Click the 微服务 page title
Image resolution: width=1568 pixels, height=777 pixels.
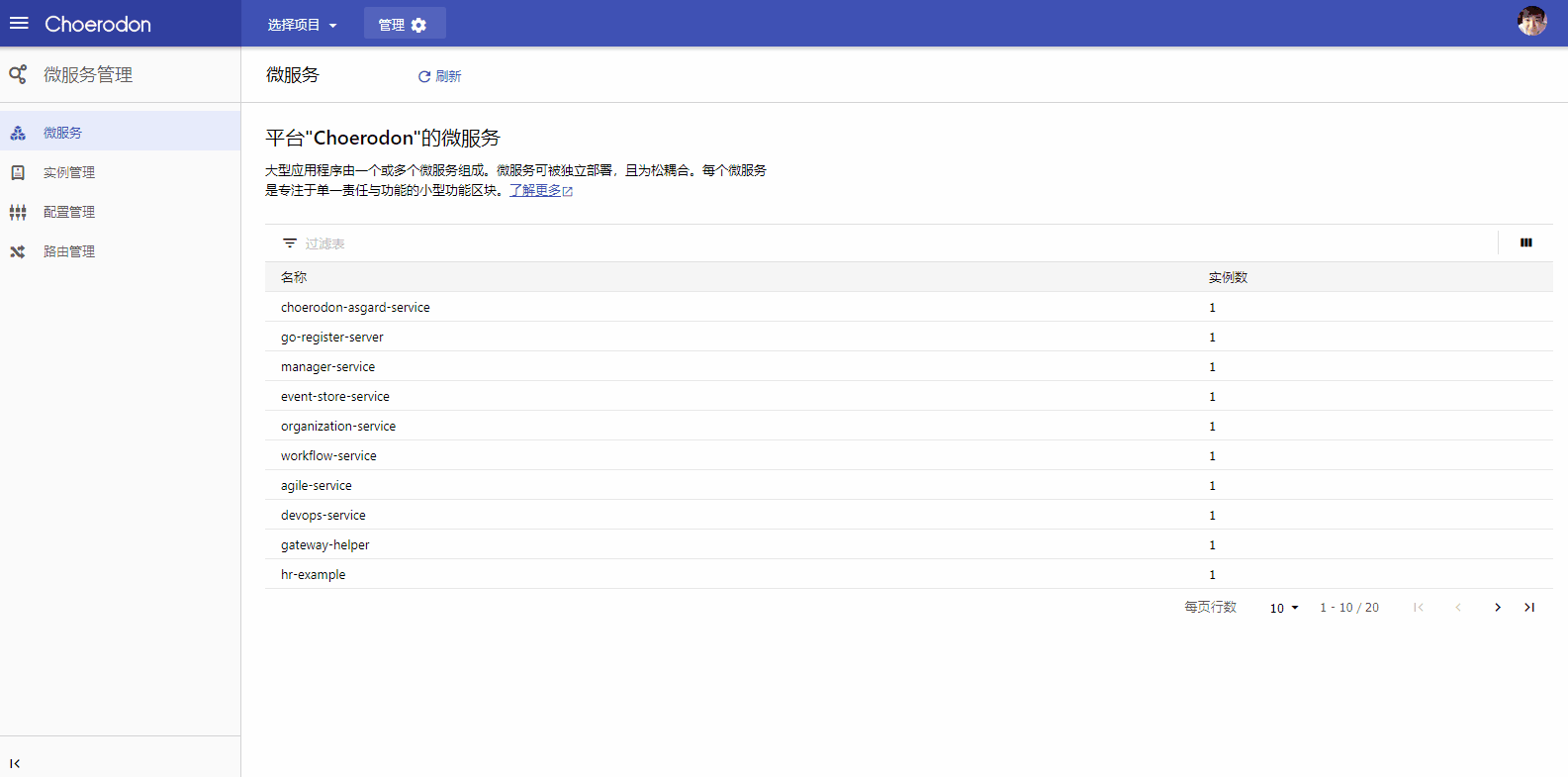pyautogui.click(x=293, y=75)
